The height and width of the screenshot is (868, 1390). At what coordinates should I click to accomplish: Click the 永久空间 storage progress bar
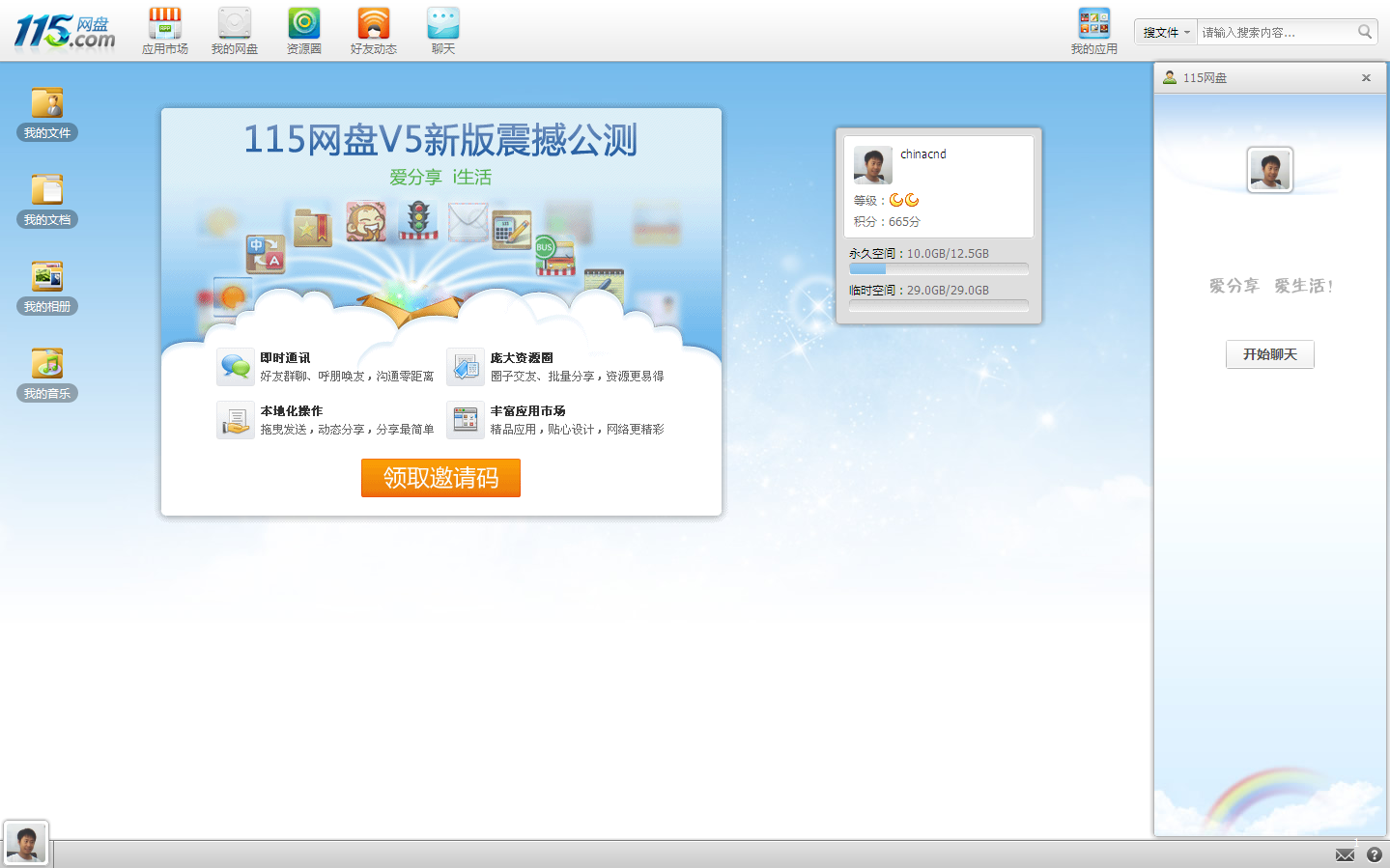pyautogui.click(x=938, y=269)
